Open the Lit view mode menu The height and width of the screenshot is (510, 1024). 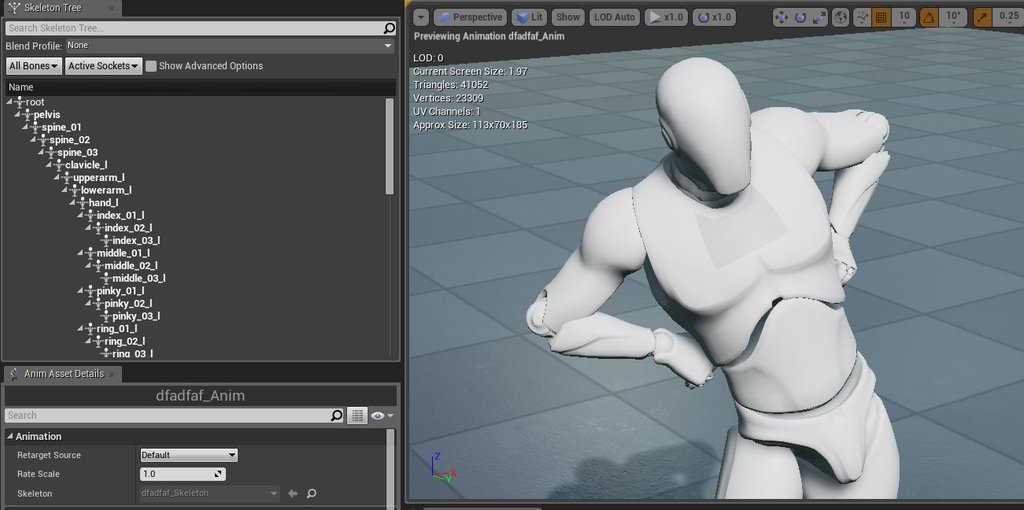click(x=530, y=18)
